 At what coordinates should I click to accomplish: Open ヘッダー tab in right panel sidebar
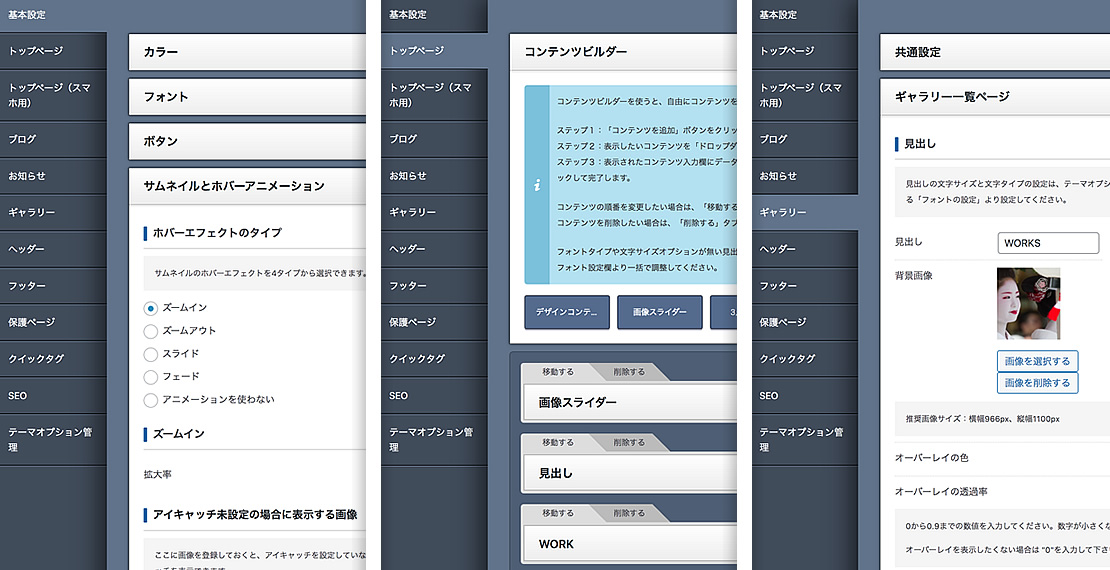(805, 249)
